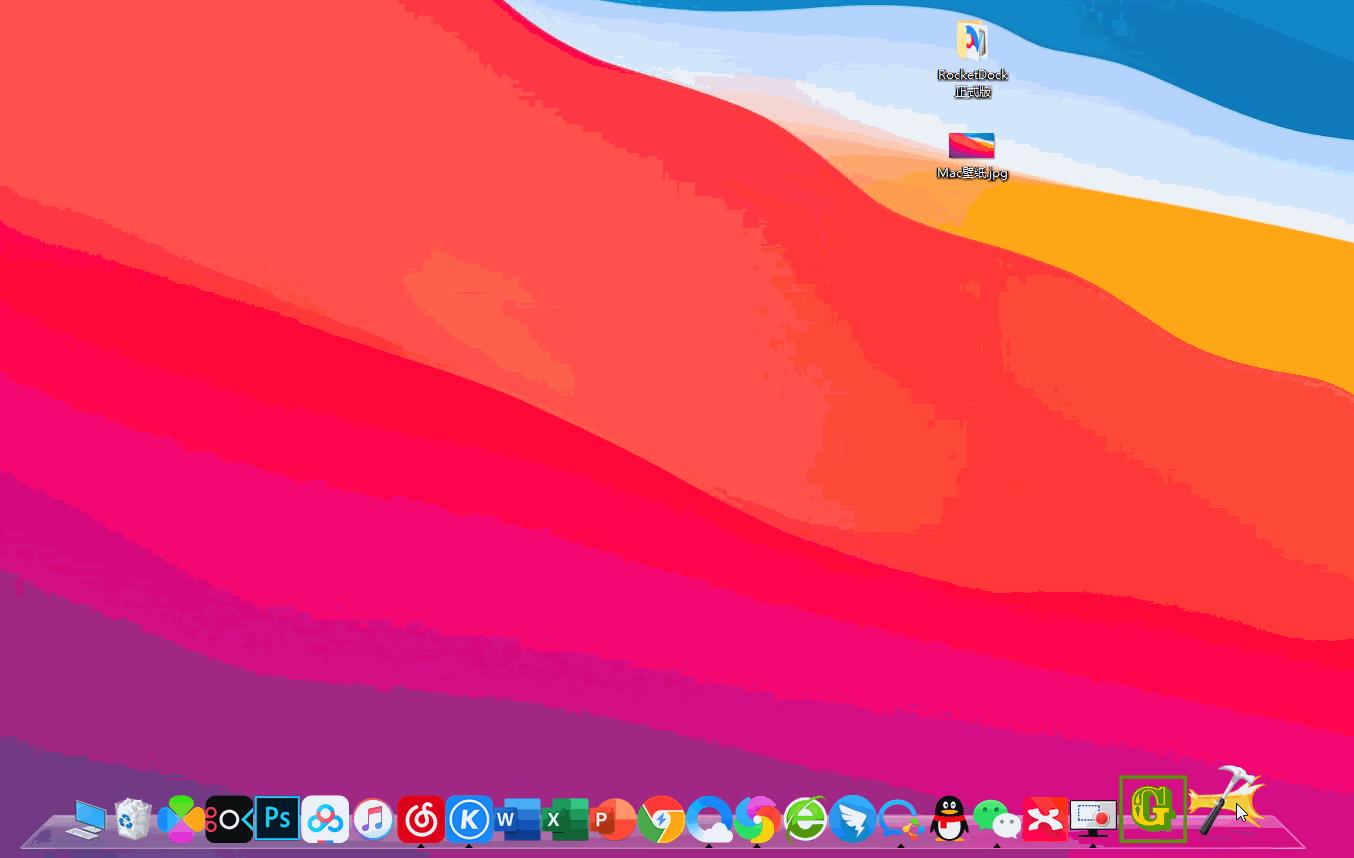Viewport: 1354px width, 858px height.
Task: Open Google Chrome browser
Action: tap(662, 818)
